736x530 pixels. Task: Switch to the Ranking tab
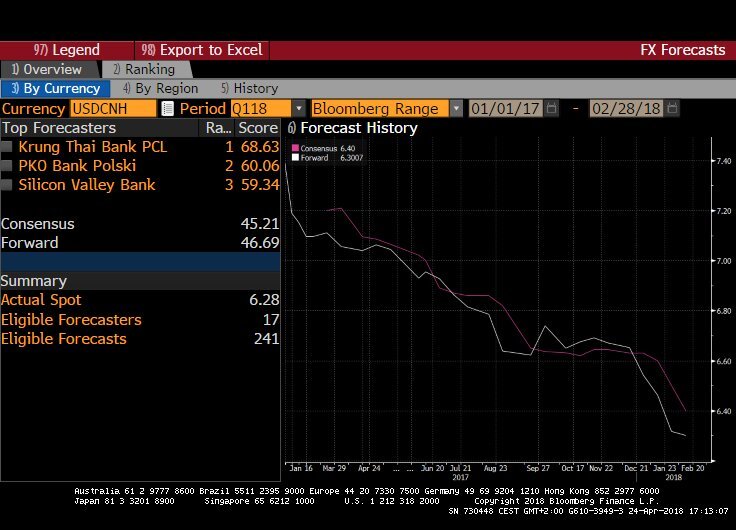143,70
